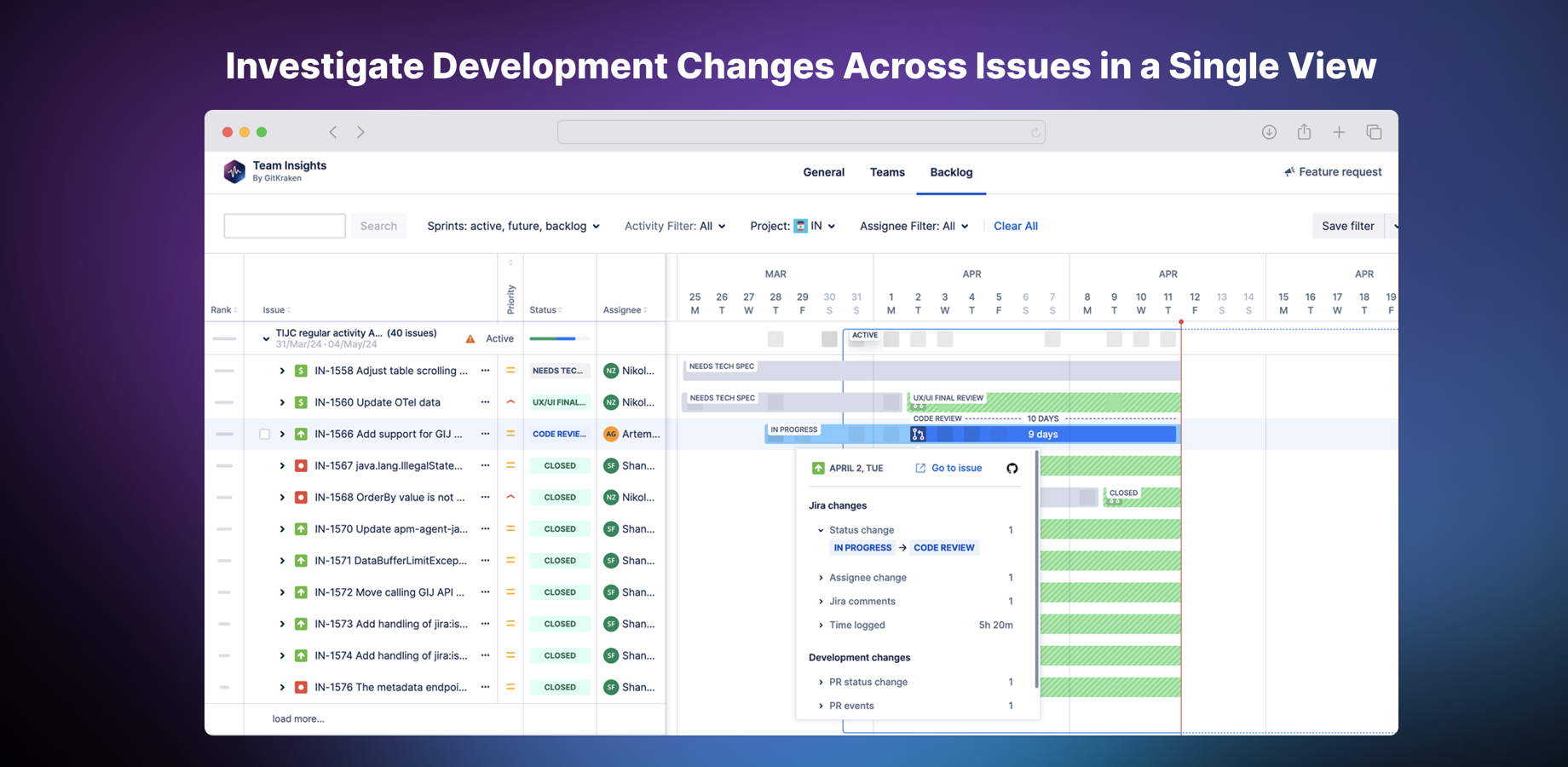Click the GitHub icon in the popup

click(x=1012, y=468)
